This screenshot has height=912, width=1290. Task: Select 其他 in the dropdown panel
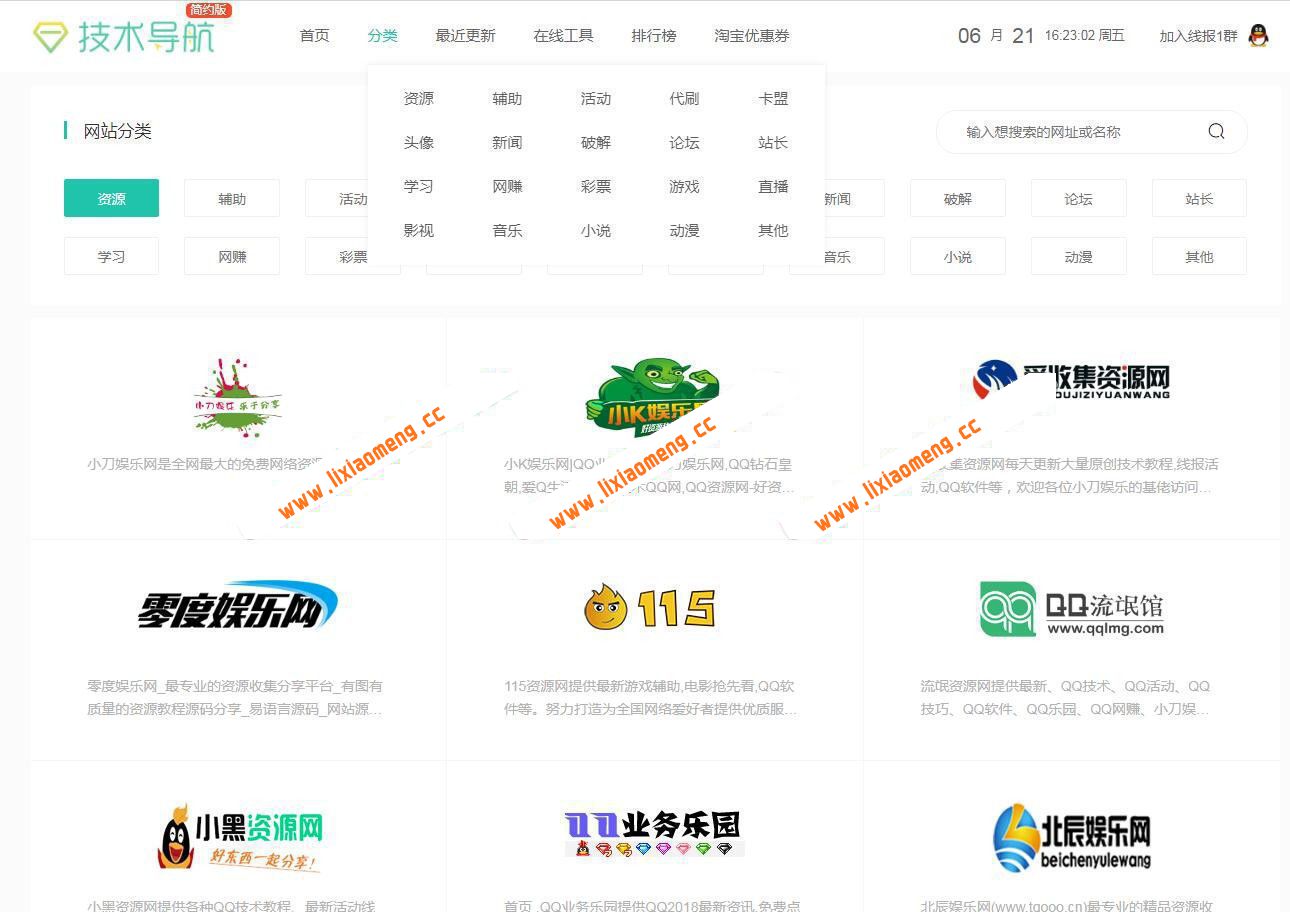click(x=772, y=230)
